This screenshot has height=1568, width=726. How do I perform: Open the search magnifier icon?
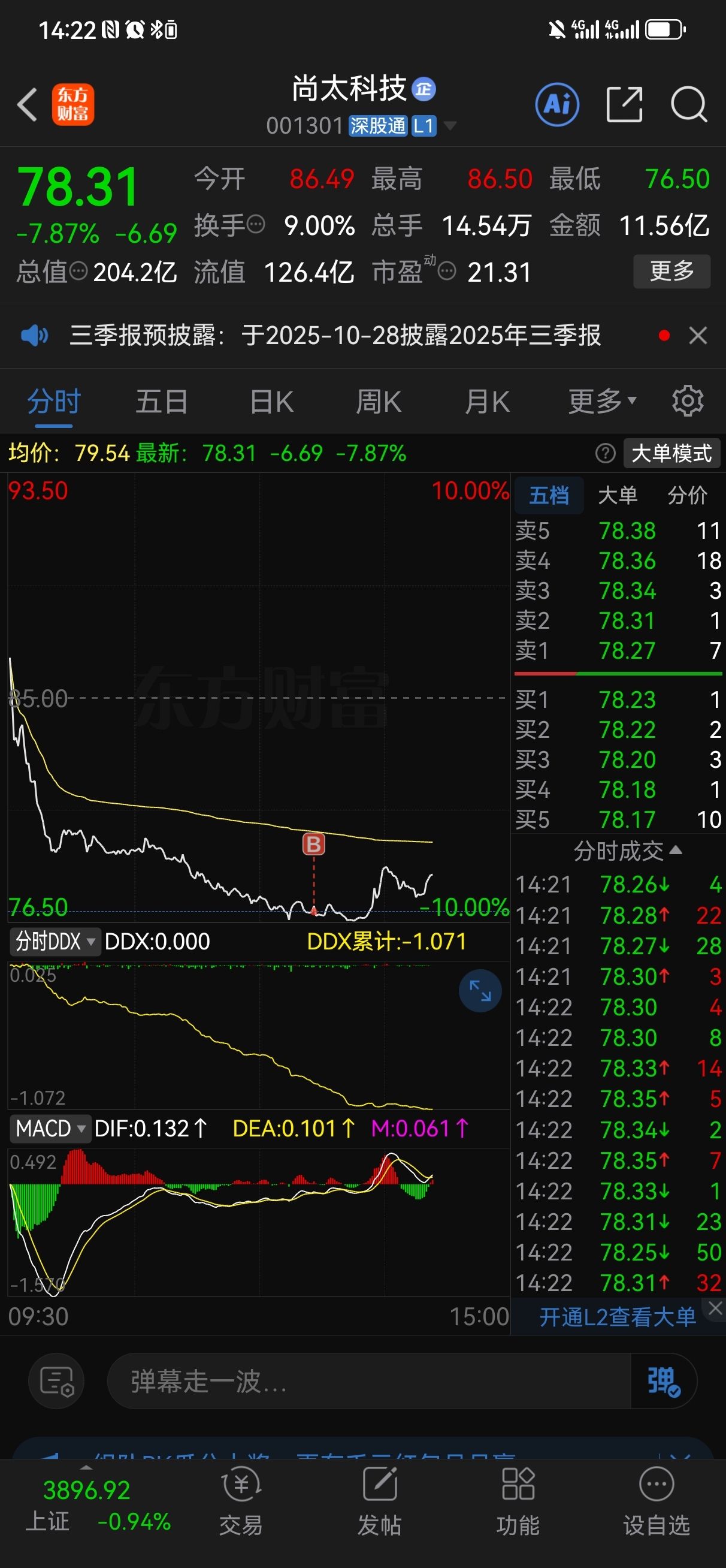689,105
